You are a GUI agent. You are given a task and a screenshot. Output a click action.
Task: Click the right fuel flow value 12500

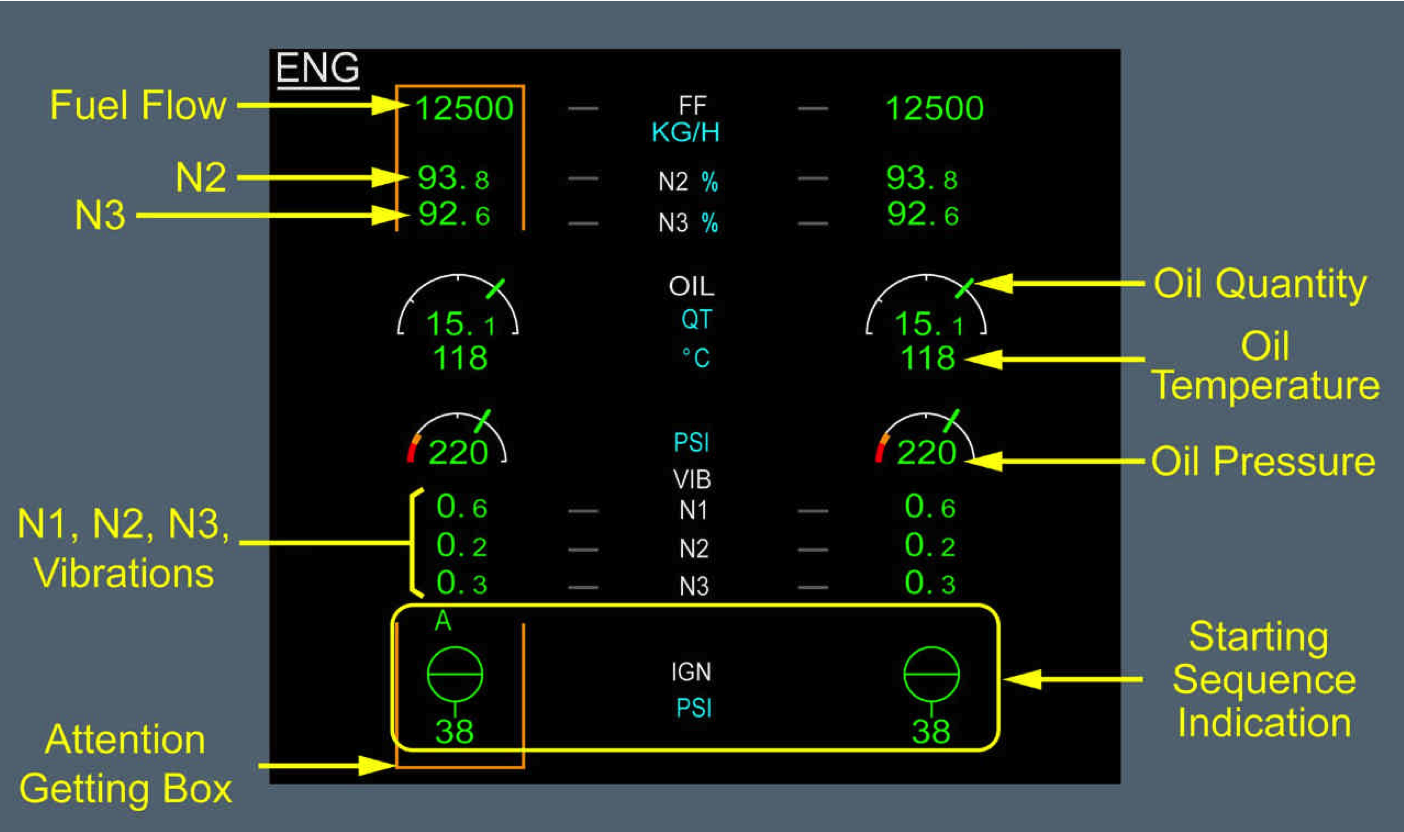point(934,108)
